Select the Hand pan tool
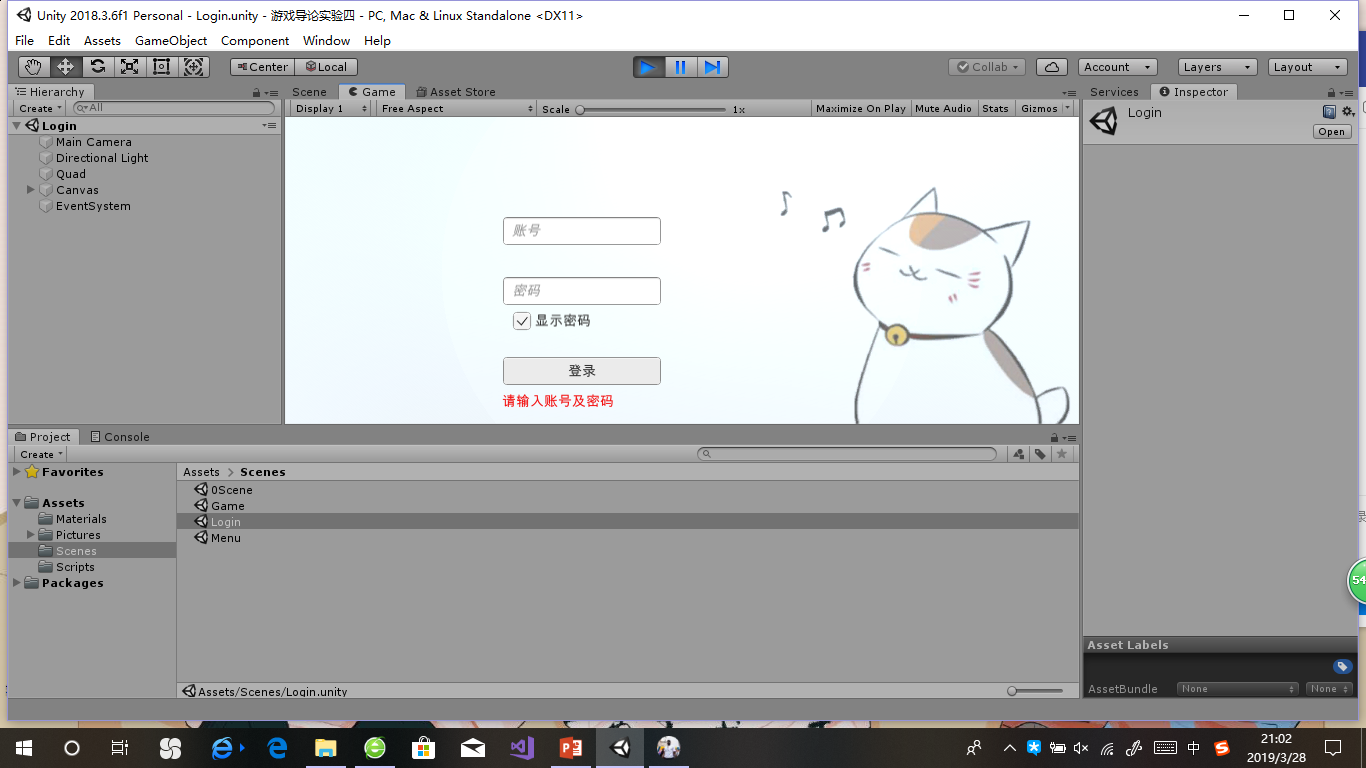This screenshot has width=1366, height=768. [x=33, y=66]
